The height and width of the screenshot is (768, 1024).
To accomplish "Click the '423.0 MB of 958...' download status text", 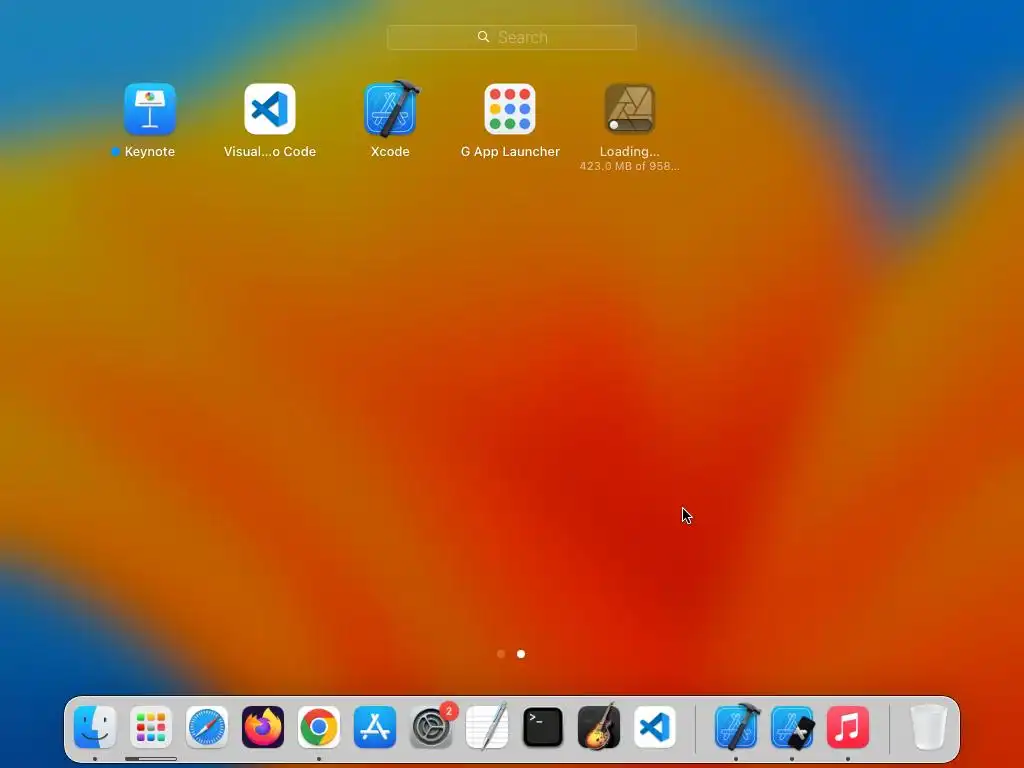I will 630,166.
